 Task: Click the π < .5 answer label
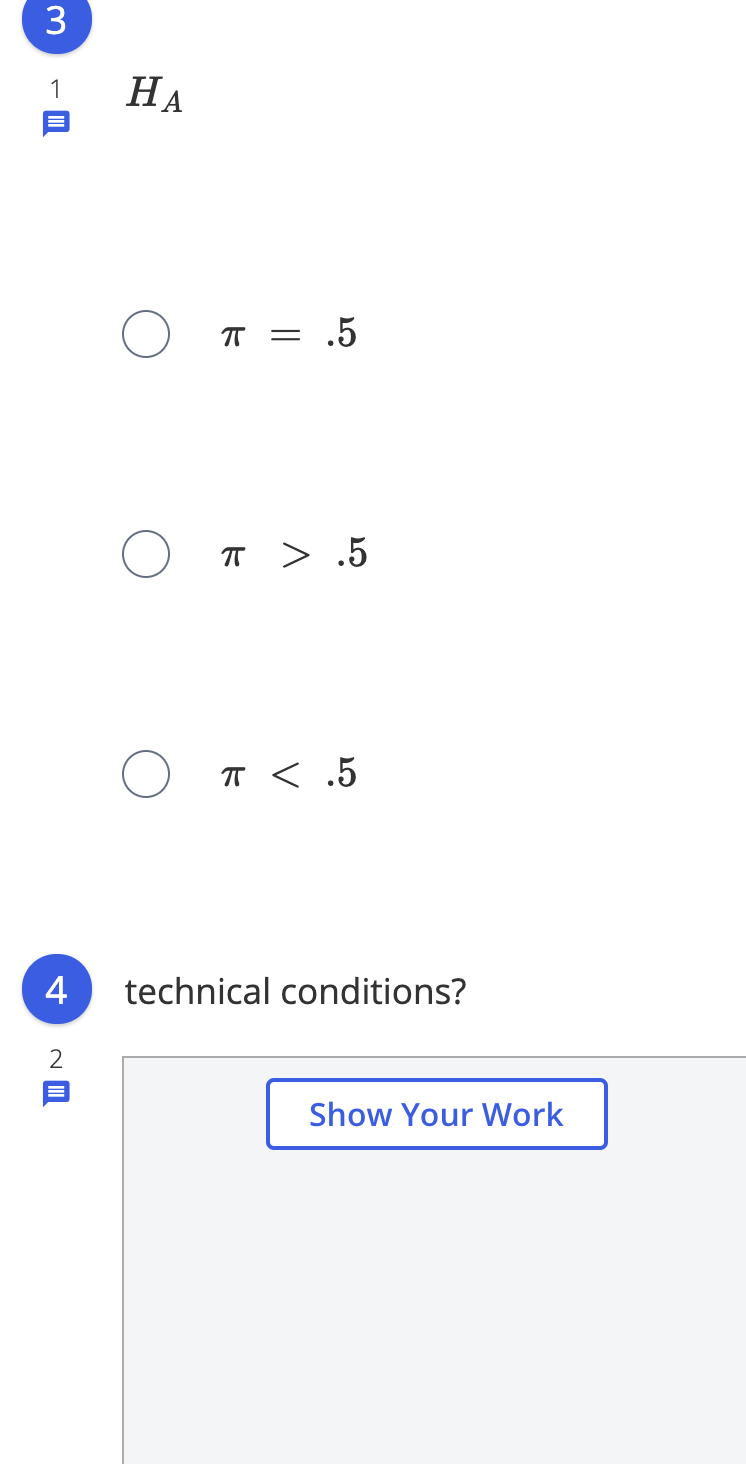coord(290,774)
